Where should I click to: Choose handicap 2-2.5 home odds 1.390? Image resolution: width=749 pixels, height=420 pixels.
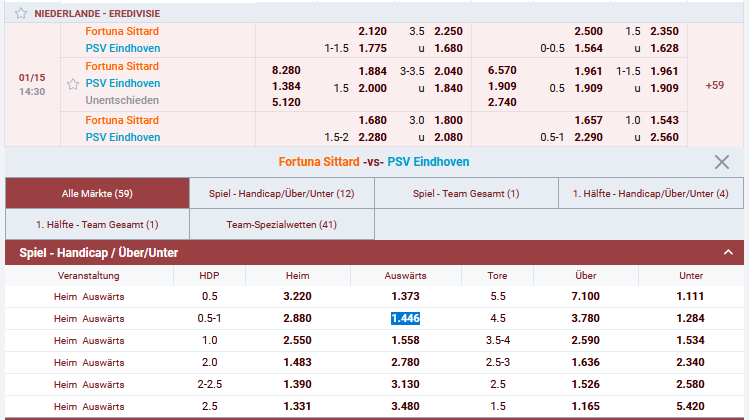[297, 384]
